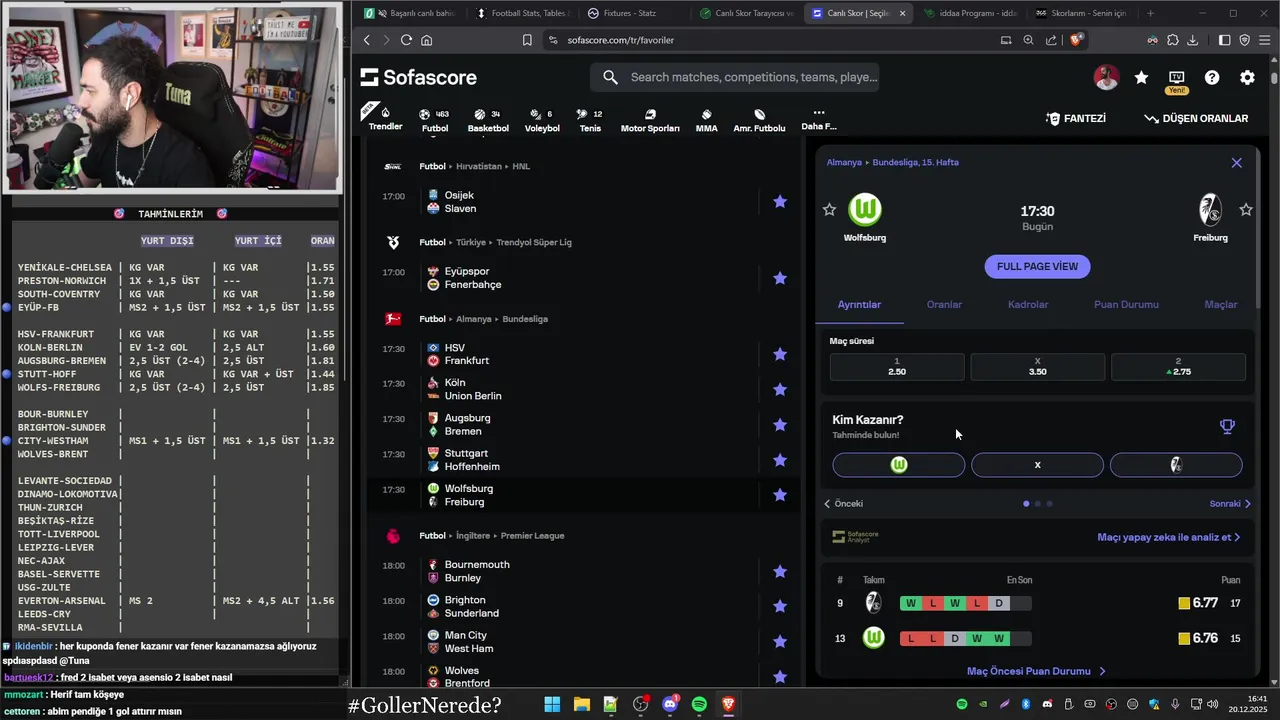1280x720 pixels.
Task: Select Motor Sporları category
Action: [650, 120]
